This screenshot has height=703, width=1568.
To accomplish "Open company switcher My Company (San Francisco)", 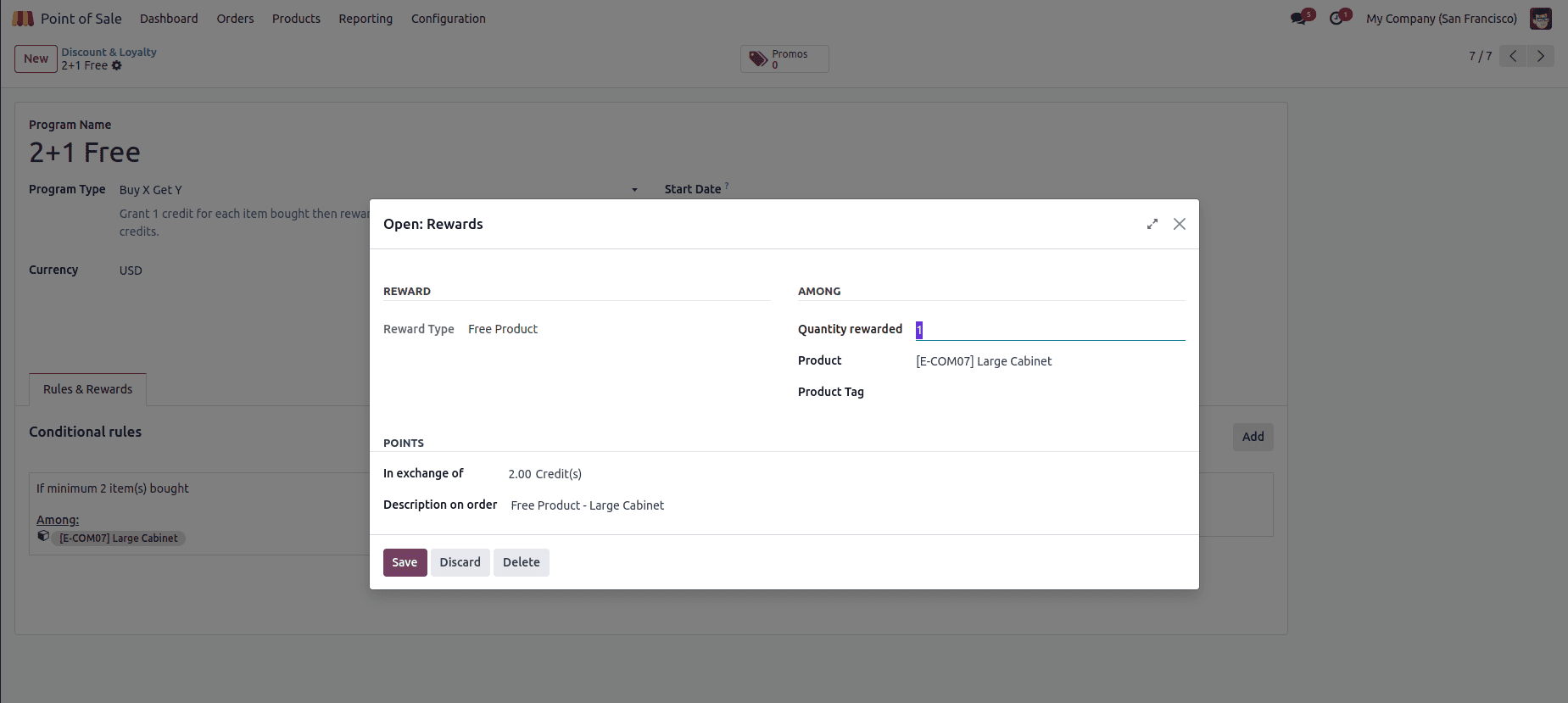I will (x=1442, y=19).
